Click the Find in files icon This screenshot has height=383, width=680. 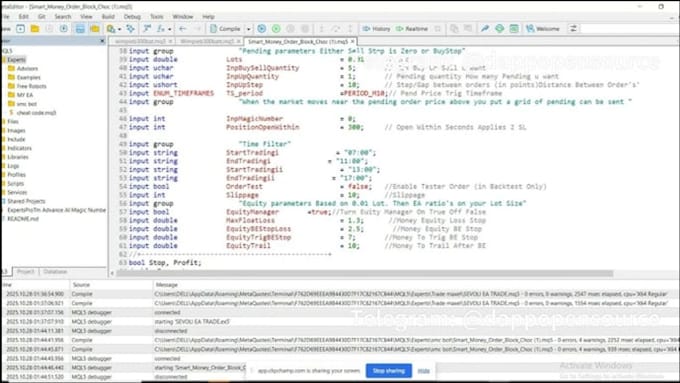pyautogui.click(x=111, y=29)
